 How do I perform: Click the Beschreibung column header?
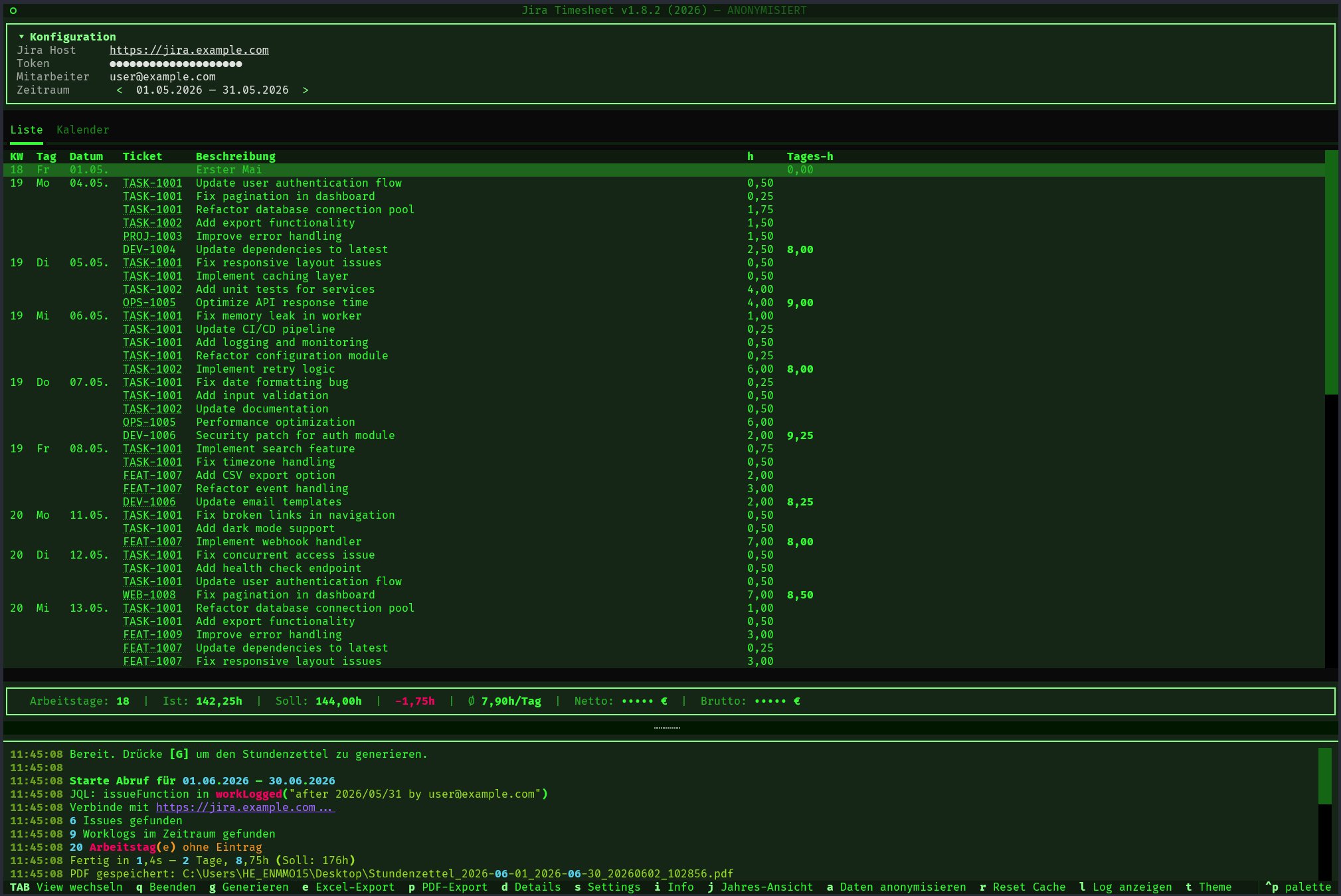(236, 156)
